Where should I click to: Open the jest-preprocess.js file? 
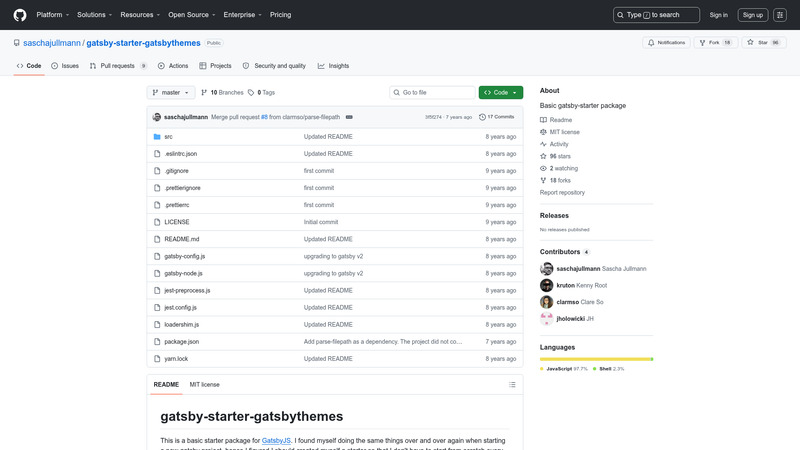point(187,290)
